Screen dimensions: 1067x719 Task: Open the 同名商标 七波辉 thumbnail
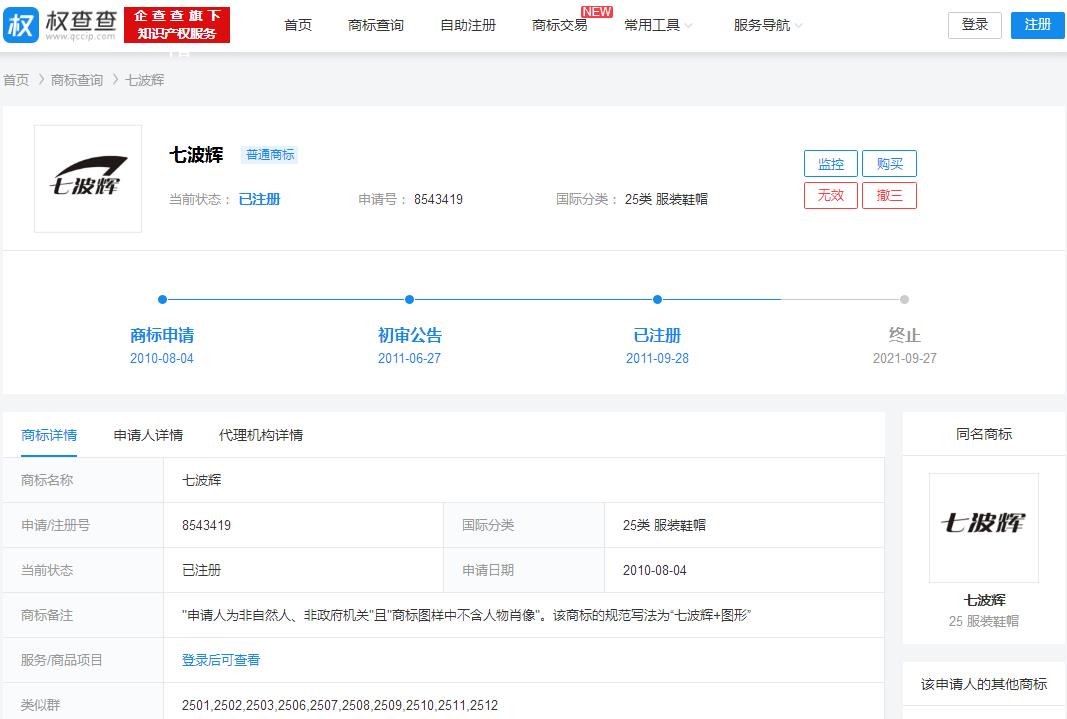983,527
